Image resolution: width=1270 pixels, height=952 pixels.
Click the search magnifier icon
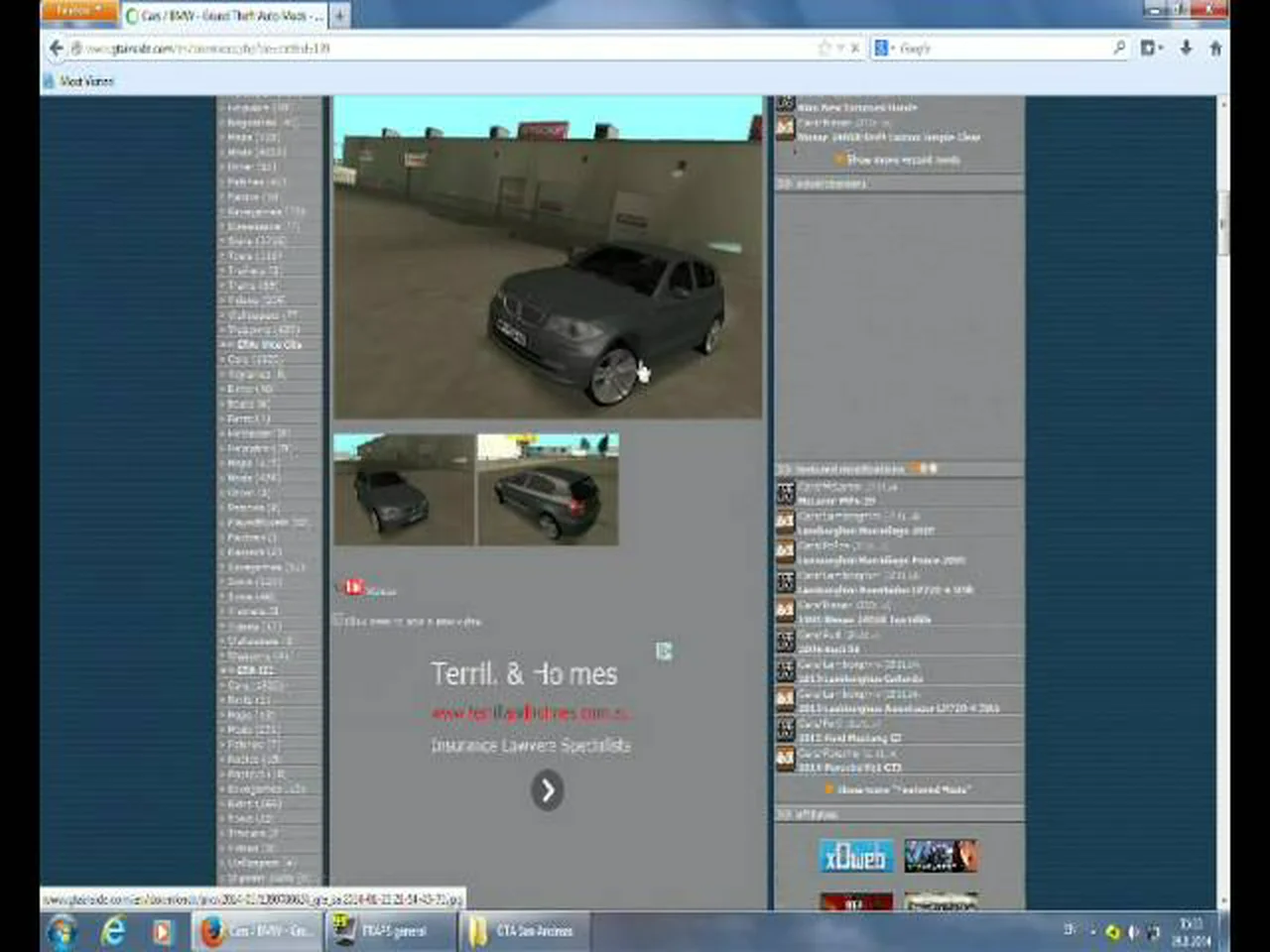(x=1119, y=48)
